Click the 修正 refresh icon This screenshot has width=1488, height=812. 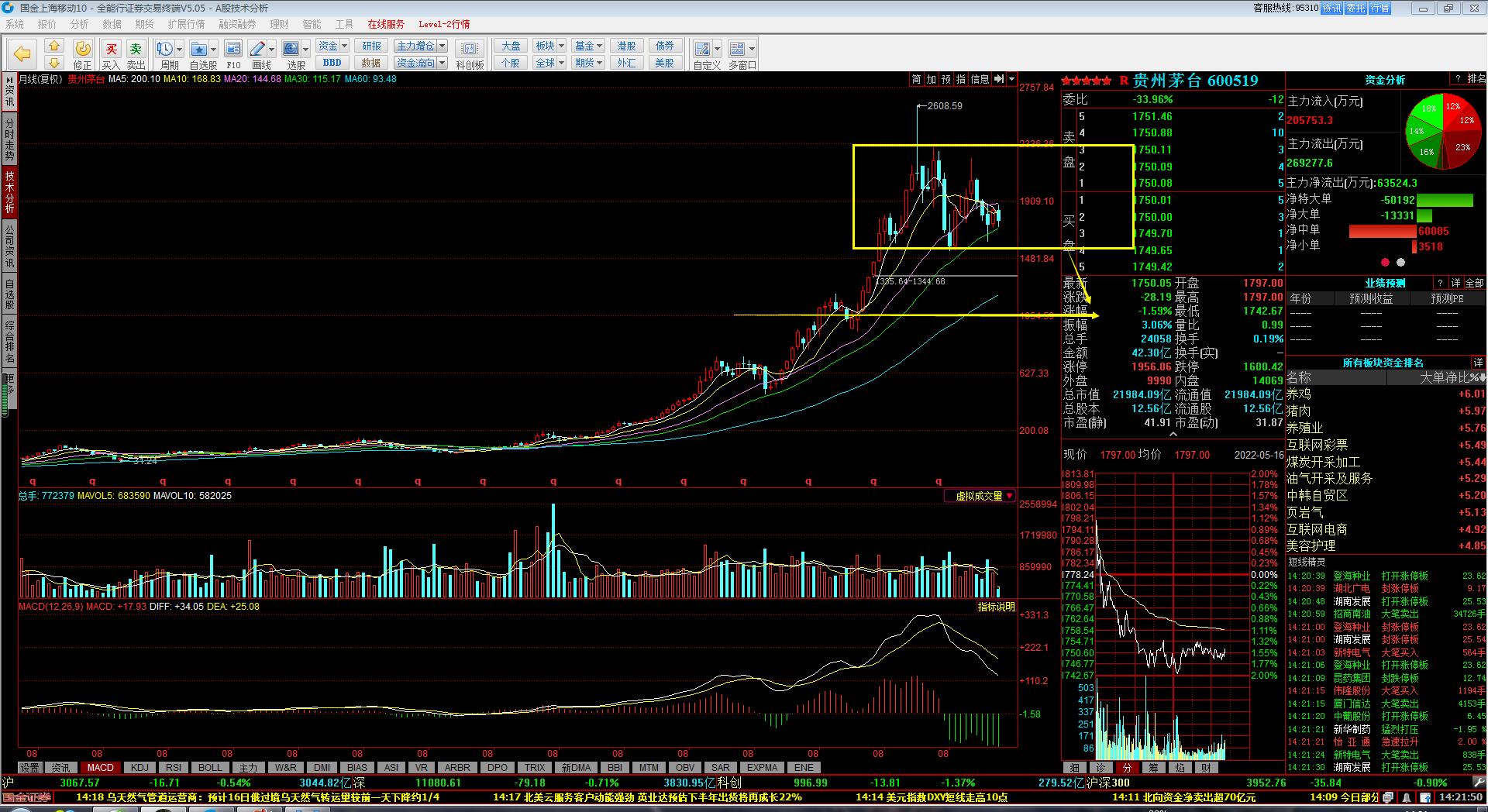pyautogui.click(x=82, y=49)
